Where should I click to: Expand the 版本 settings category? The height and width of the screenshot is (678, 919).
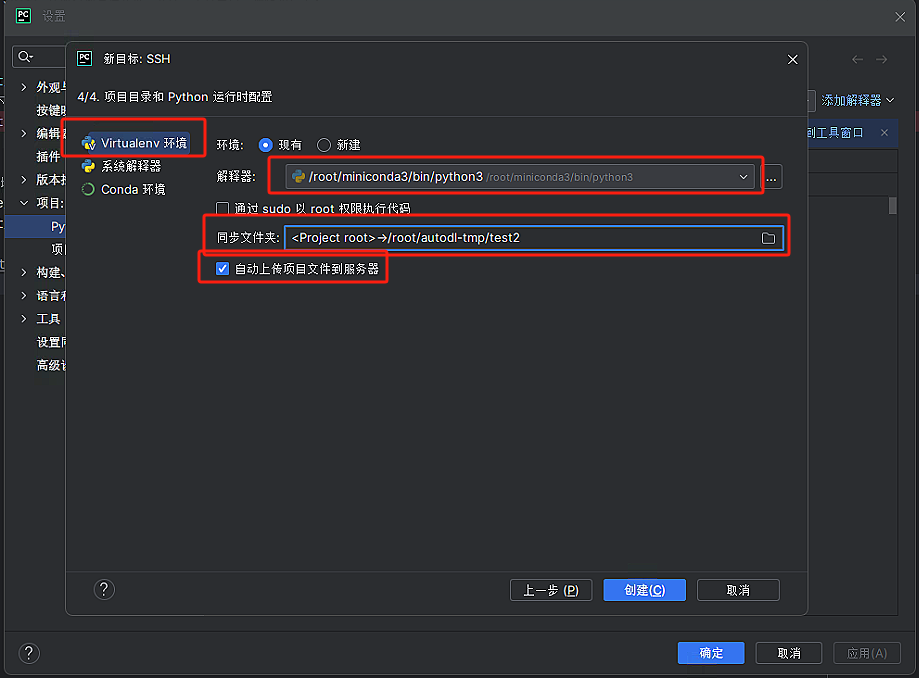tap(23, 179)
